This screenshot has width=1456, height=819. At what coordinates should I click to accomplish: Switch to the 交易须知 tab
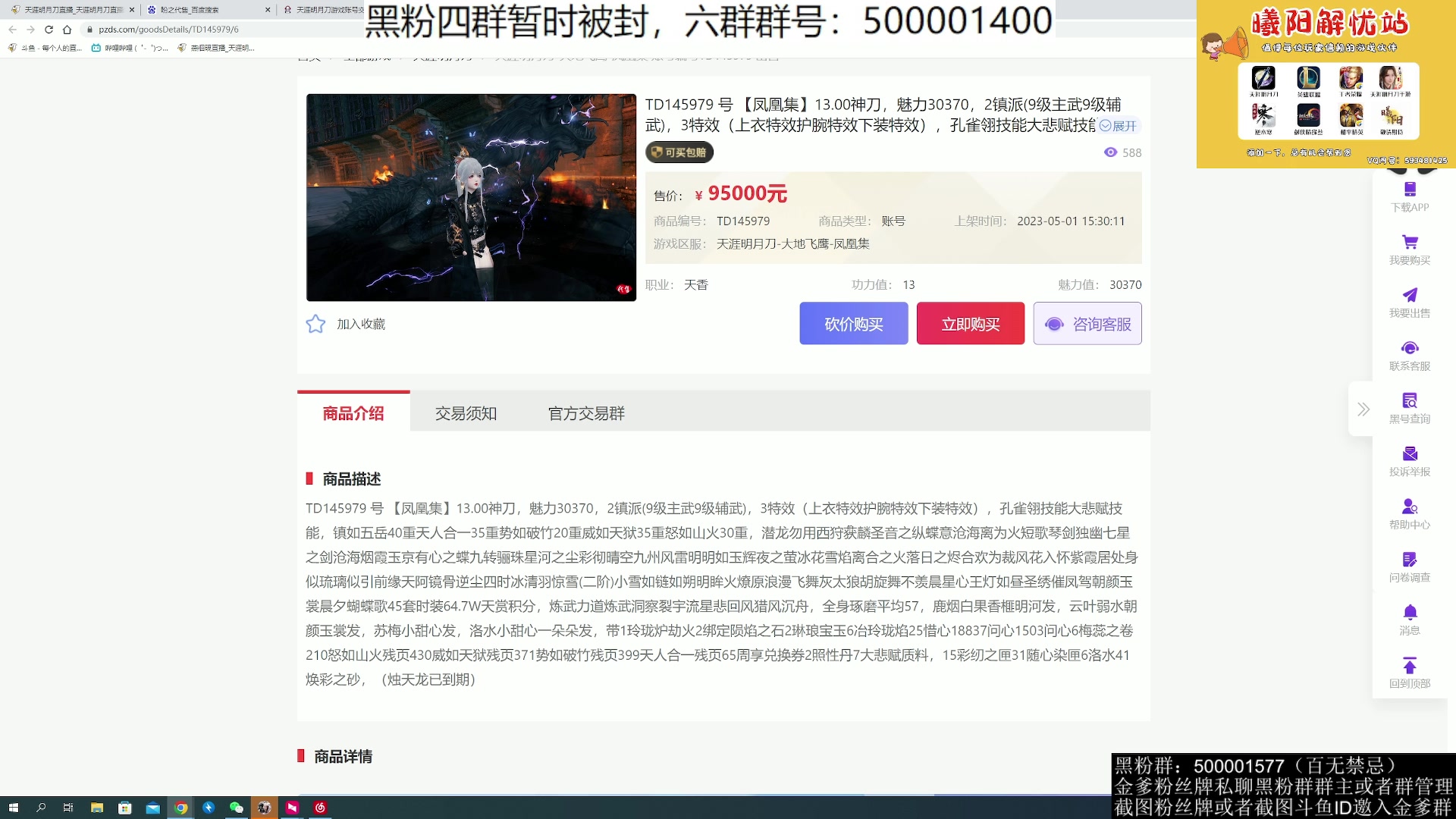tap(464, 413)
